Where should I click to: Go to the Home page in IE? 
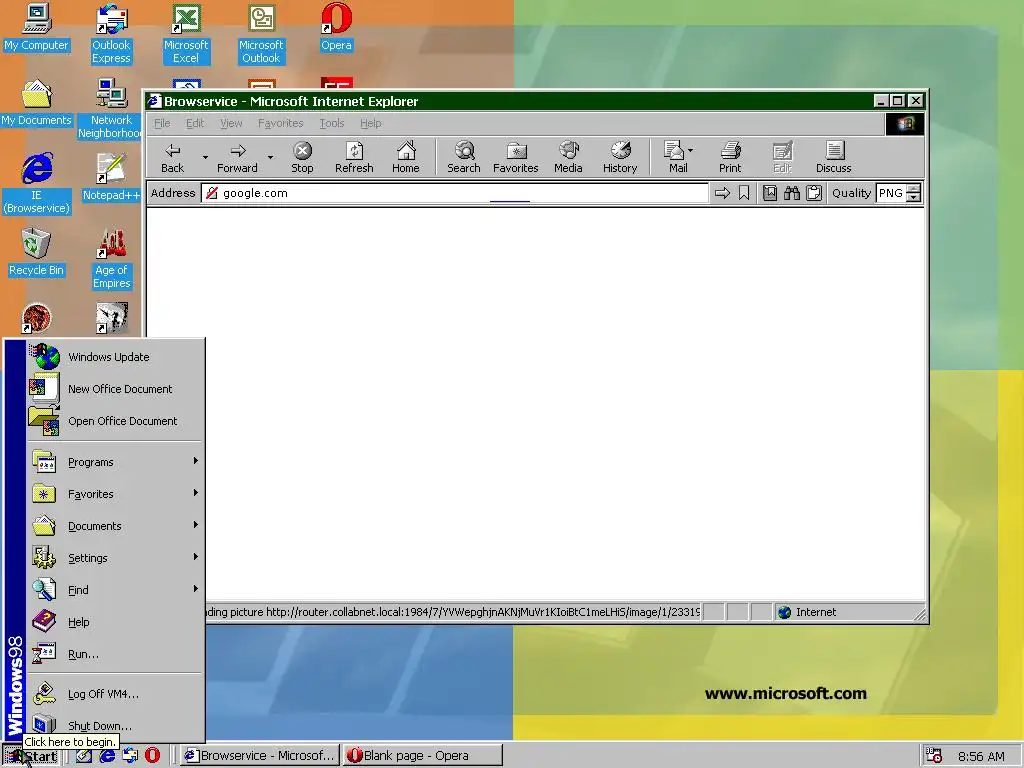406,157
